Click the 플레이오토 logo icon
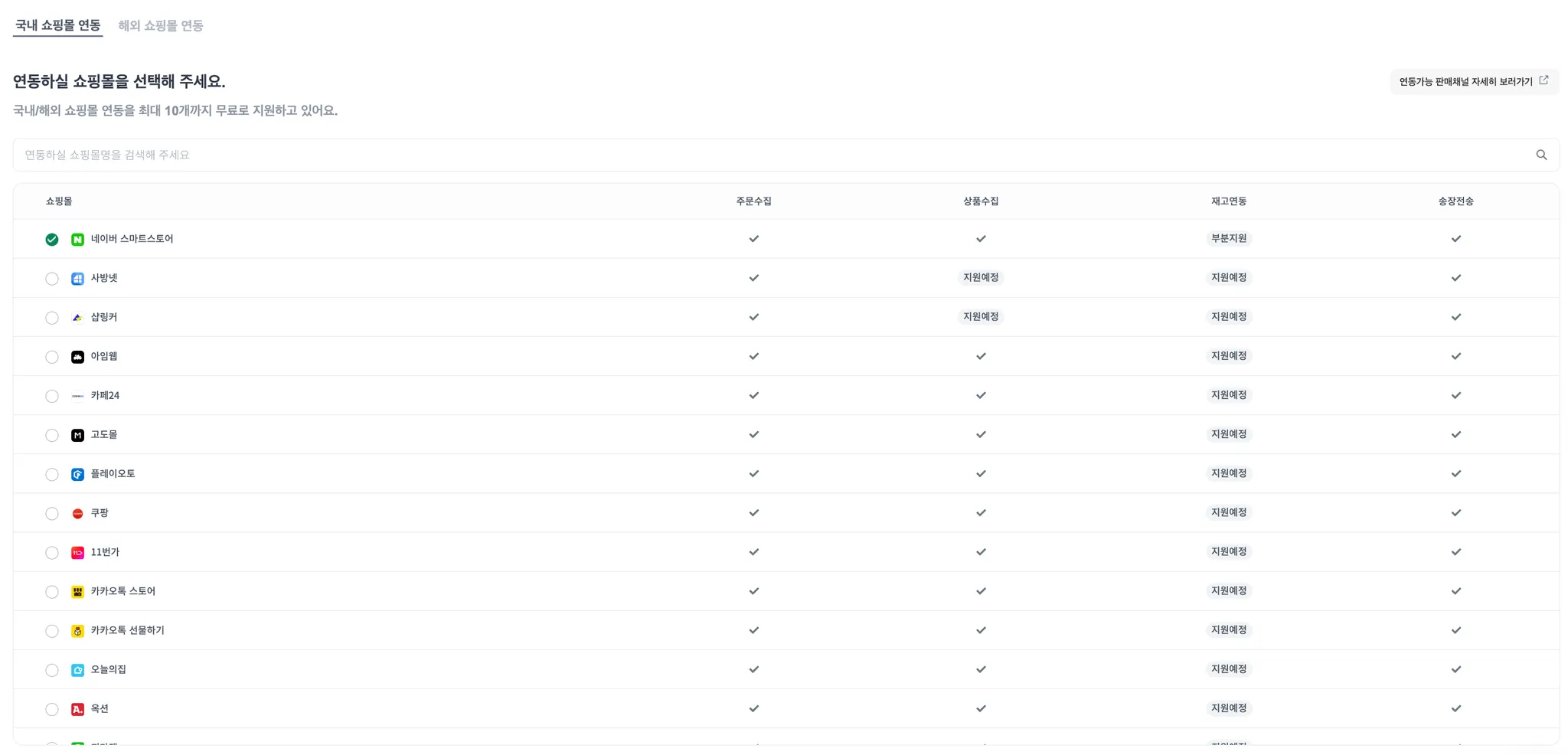Screen dimensions: 1568x755 coord(77,475)
